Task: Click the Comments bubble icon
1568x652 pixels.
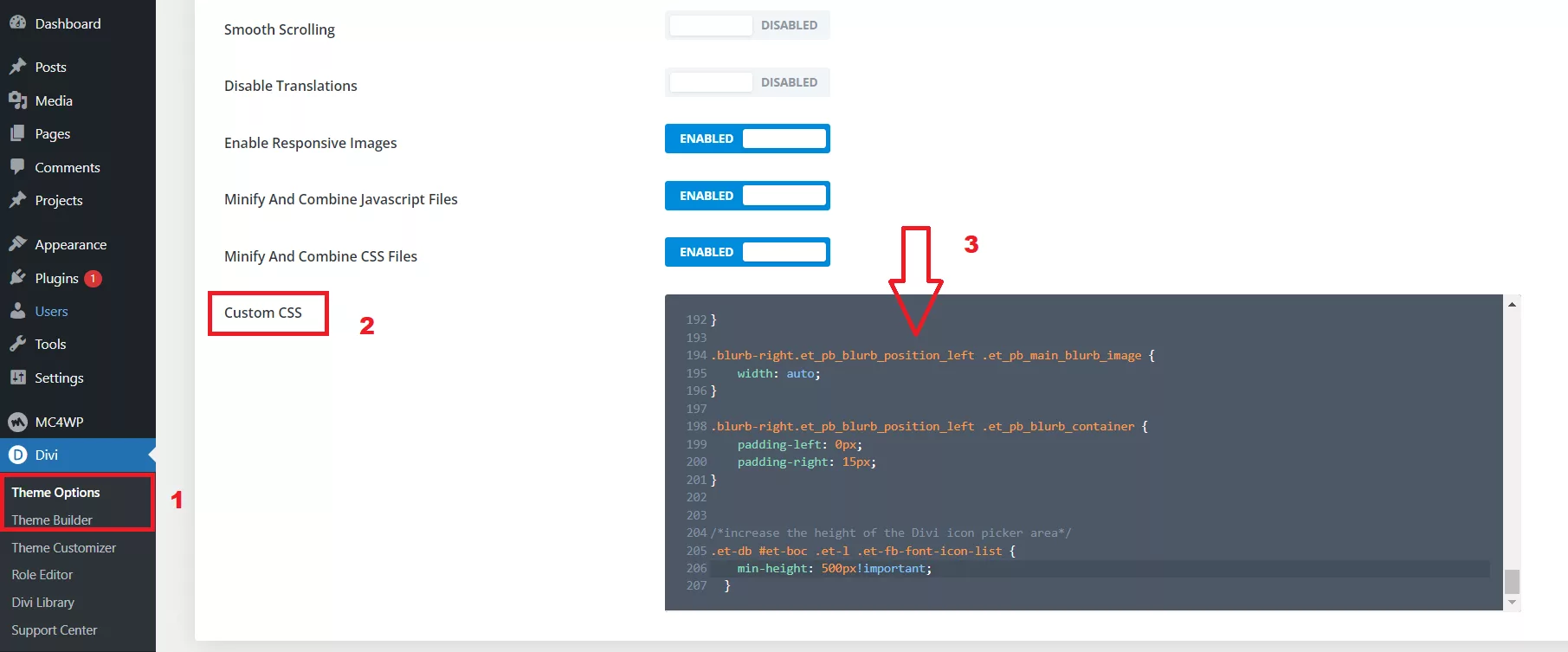Action: click(17, 166)
